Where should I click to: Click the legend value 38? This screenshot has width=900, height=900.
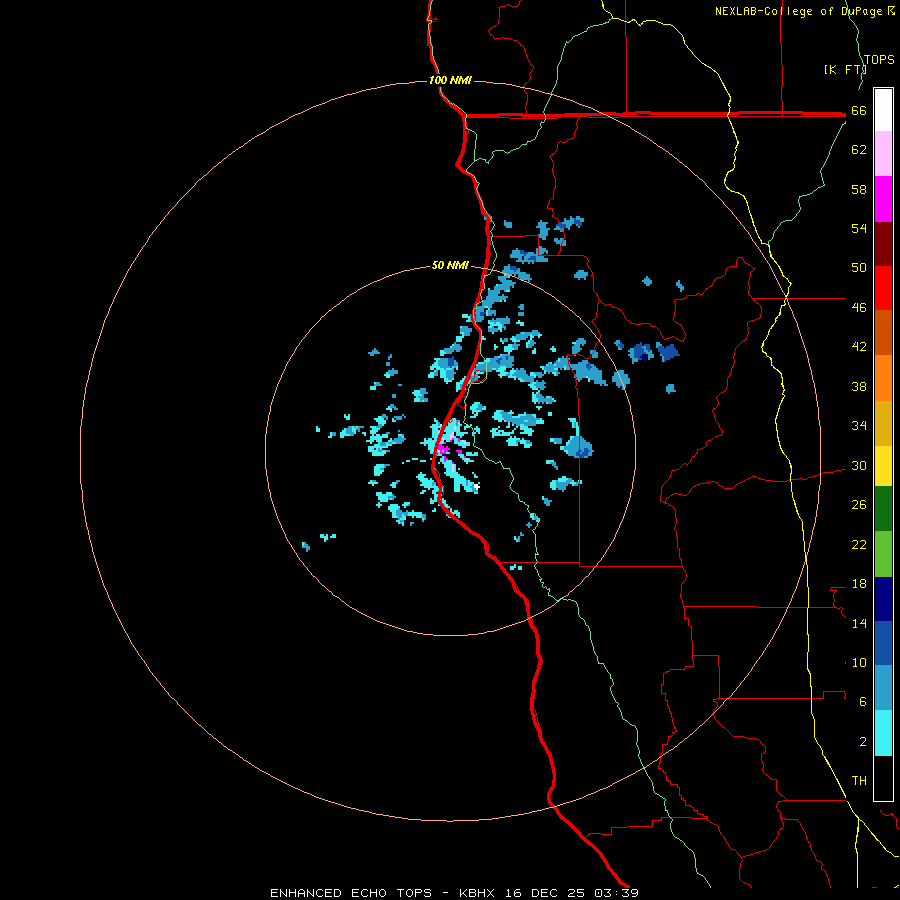pos(859,387)
